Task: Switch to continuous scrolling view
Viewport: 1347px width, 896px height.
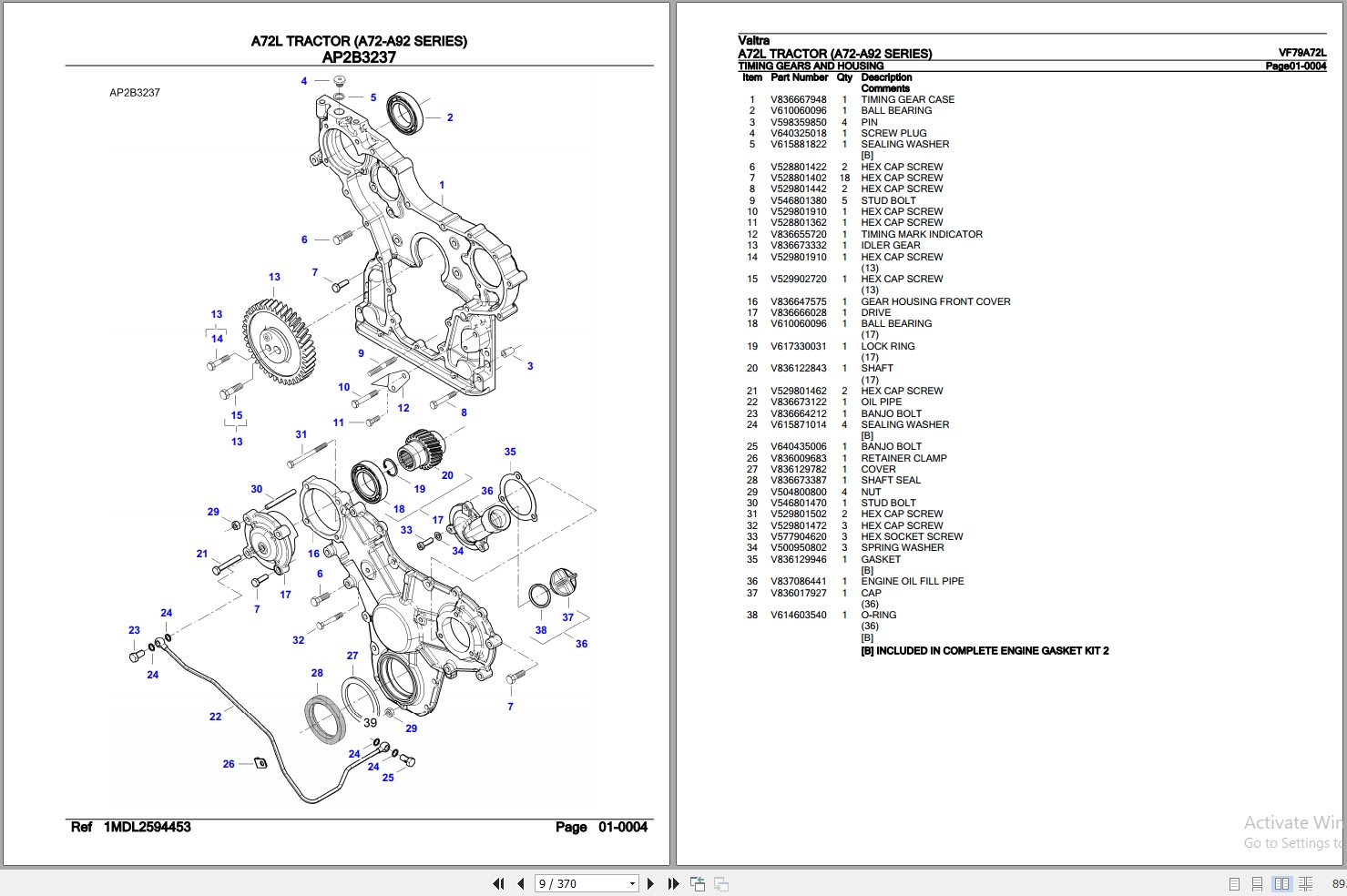Action: 1257,883
